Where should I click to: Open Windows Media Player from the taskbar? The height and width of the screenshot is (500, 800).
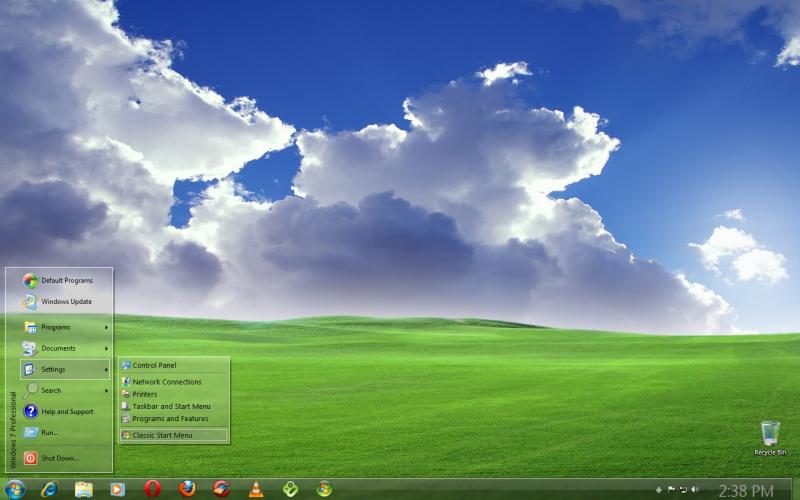point(117,489)
